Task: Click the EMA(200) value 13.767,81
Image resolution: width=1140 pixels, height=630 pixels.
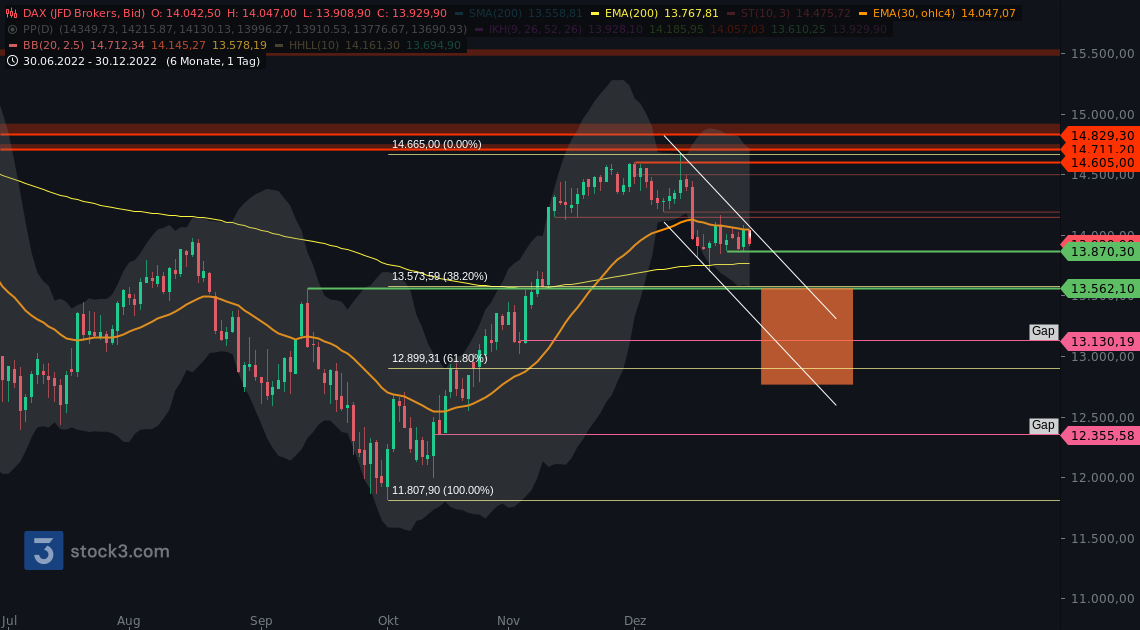Action: pos(691,13)
